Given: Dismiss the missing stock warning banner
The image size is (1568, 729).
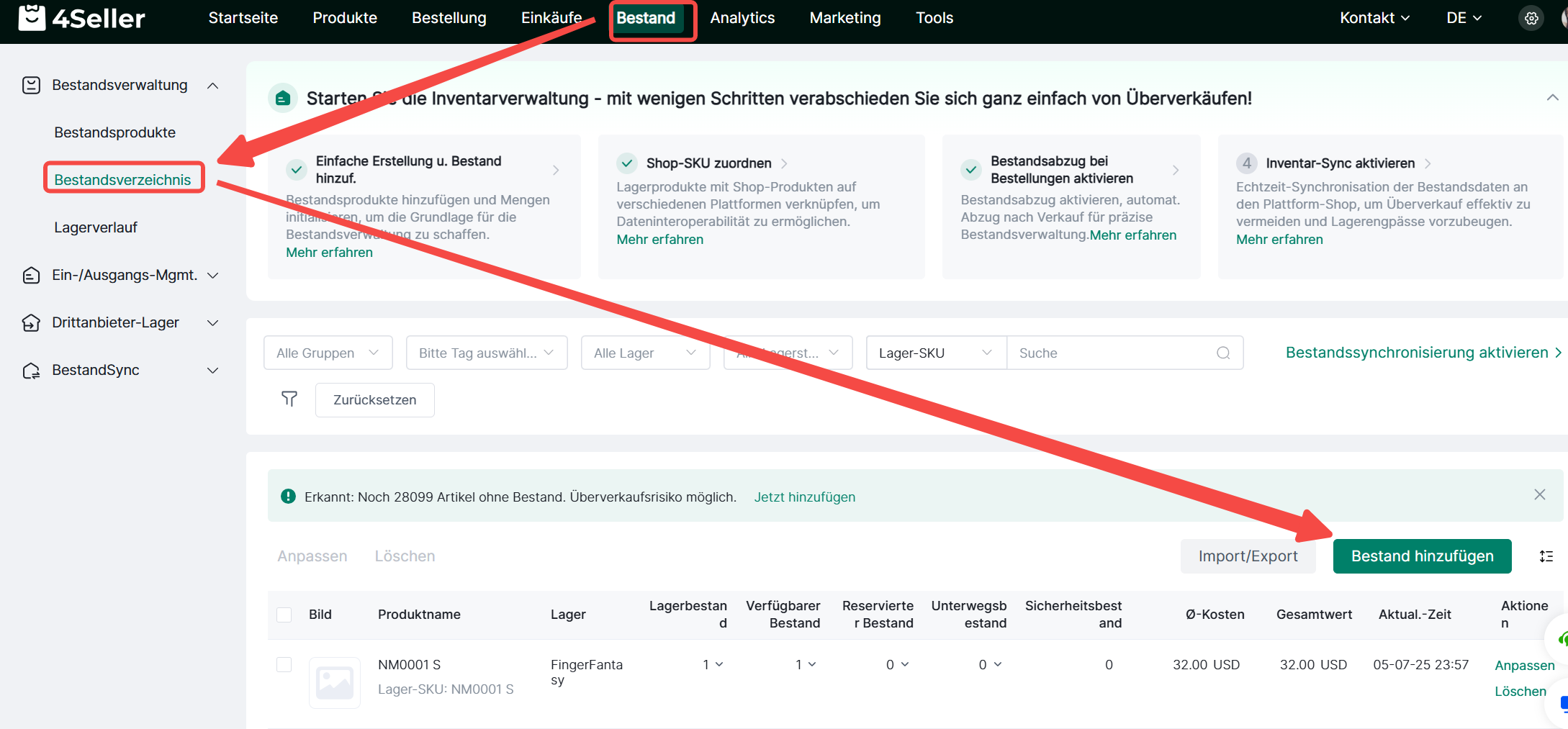Looking at the screenshot, I should (1539, 494).
